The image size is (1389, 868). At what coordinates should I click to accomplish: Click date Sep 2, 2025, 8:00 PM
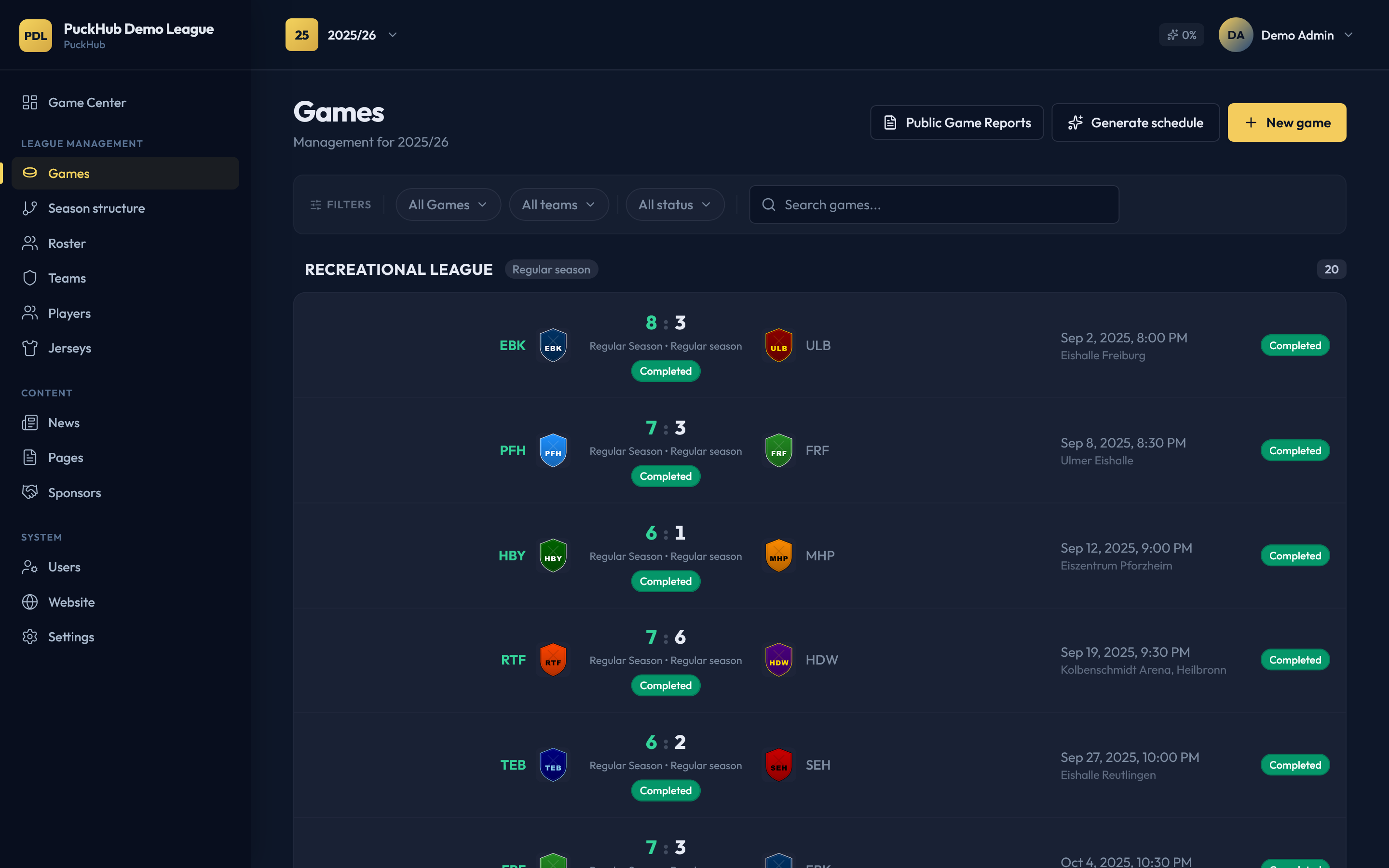1124,338
